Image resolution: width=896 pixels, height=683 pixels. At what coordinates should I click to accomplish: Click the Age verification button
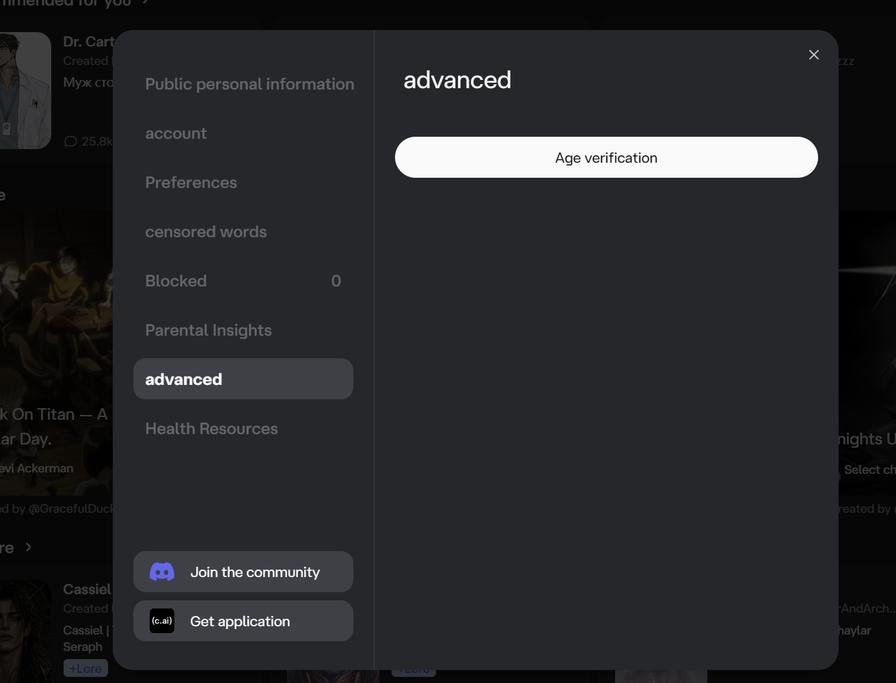pyautogui.click(x=606, y=157)
